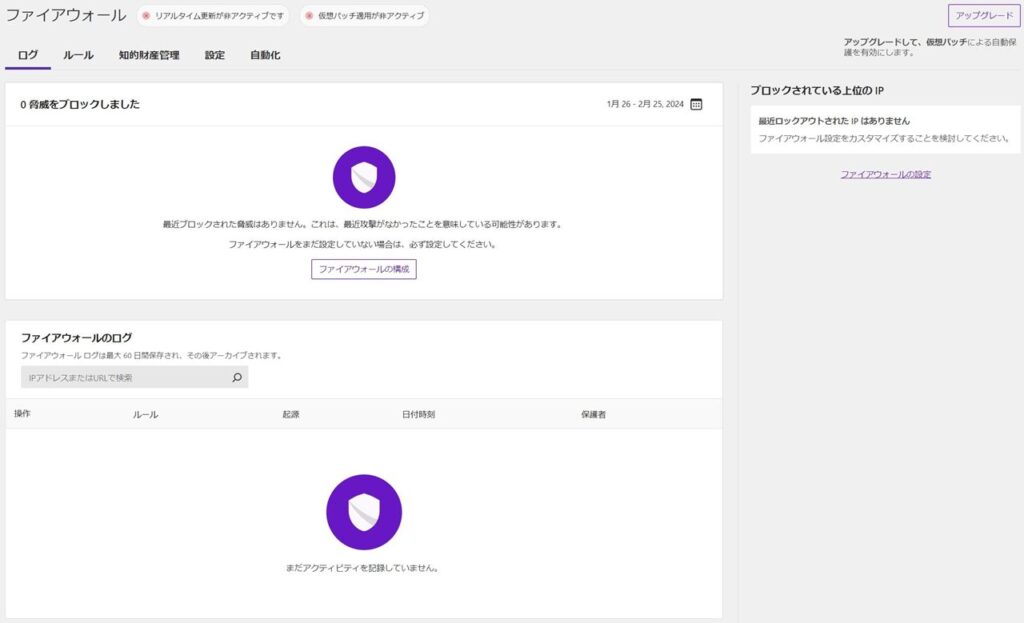Screen dimensions: 1024x623
Task: Click the red icon on real-time update badge
Action: click(x=147, y=16)
